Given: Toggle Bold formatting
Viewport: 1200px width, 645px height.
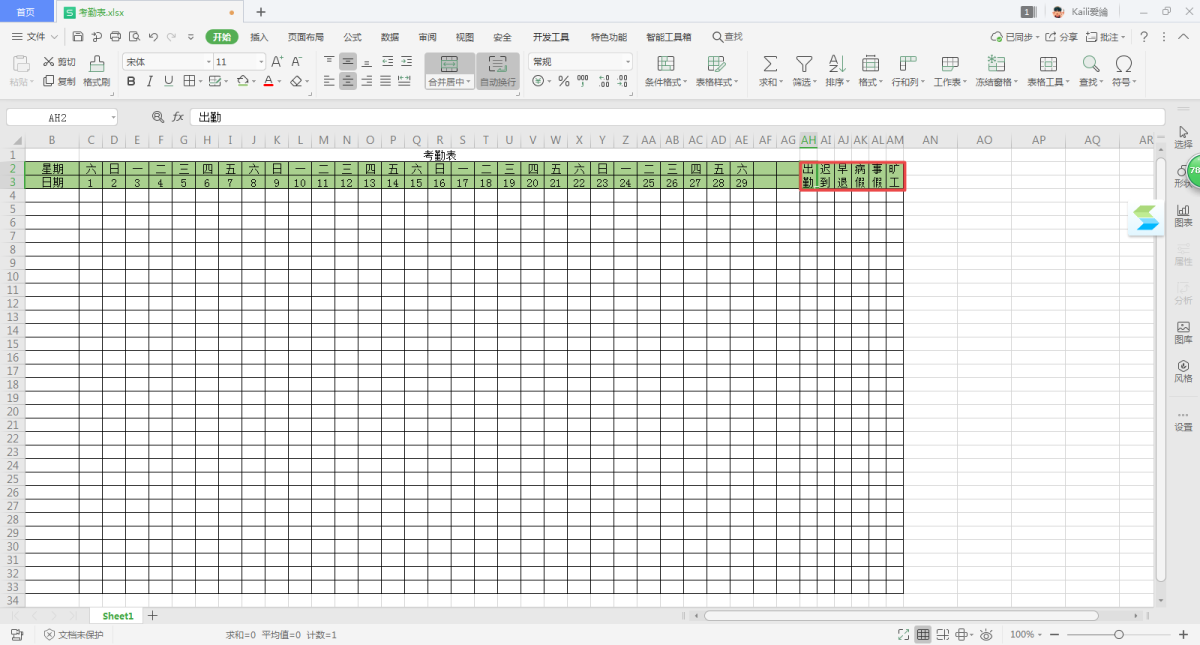Looking at the screenshot, I should (x=130, y=81).
